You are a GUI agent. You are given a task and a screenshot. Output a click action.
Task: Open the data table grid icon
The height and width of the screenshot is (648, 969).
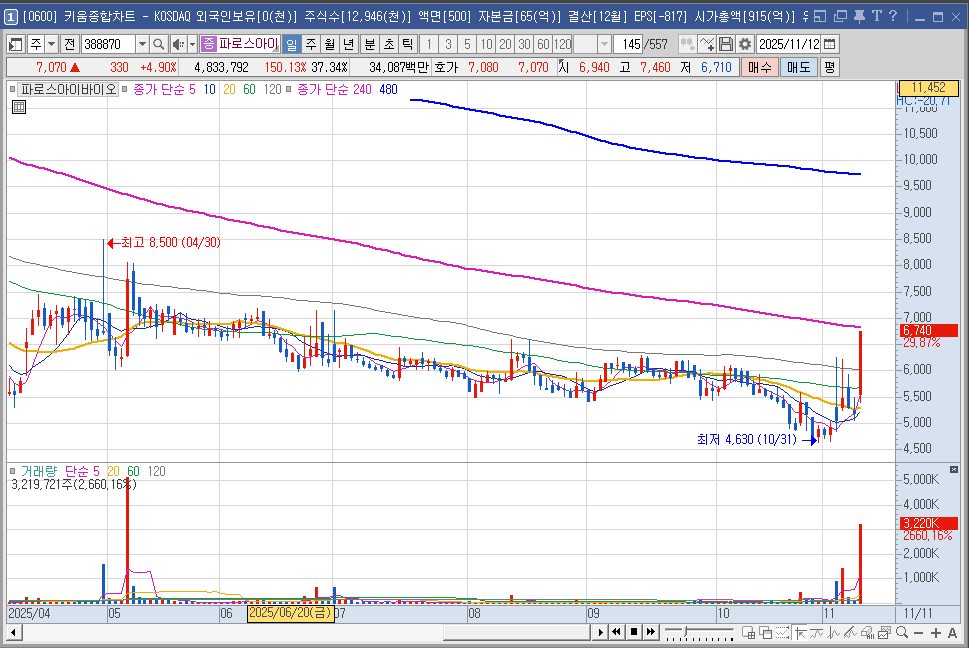pos(19,107)
